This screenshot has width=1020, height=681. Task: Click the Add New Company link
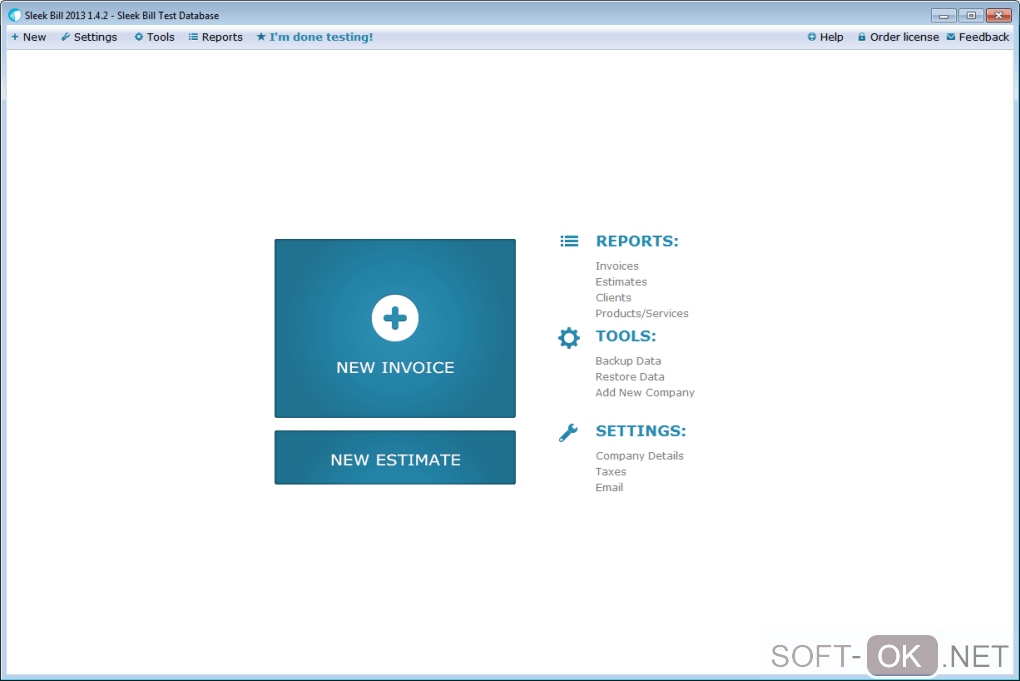[x=645, y=392]
